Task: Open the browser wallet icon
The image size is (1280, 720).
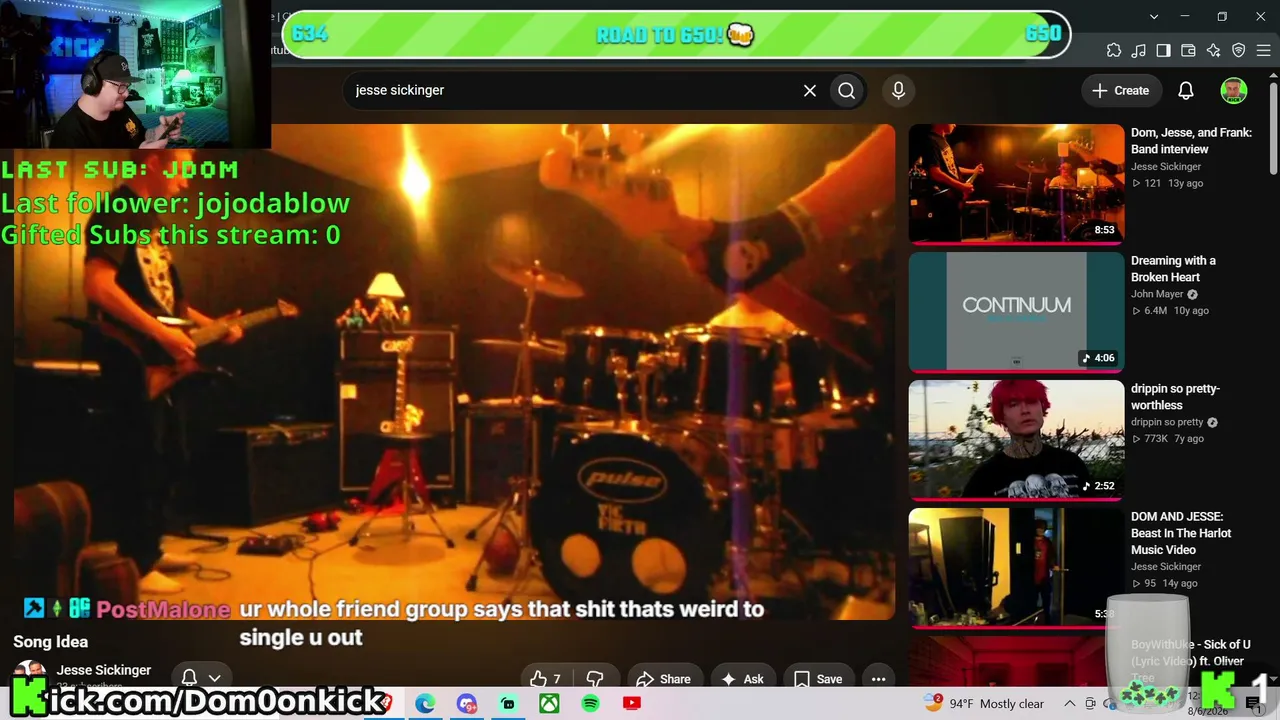Action: 1189,51
